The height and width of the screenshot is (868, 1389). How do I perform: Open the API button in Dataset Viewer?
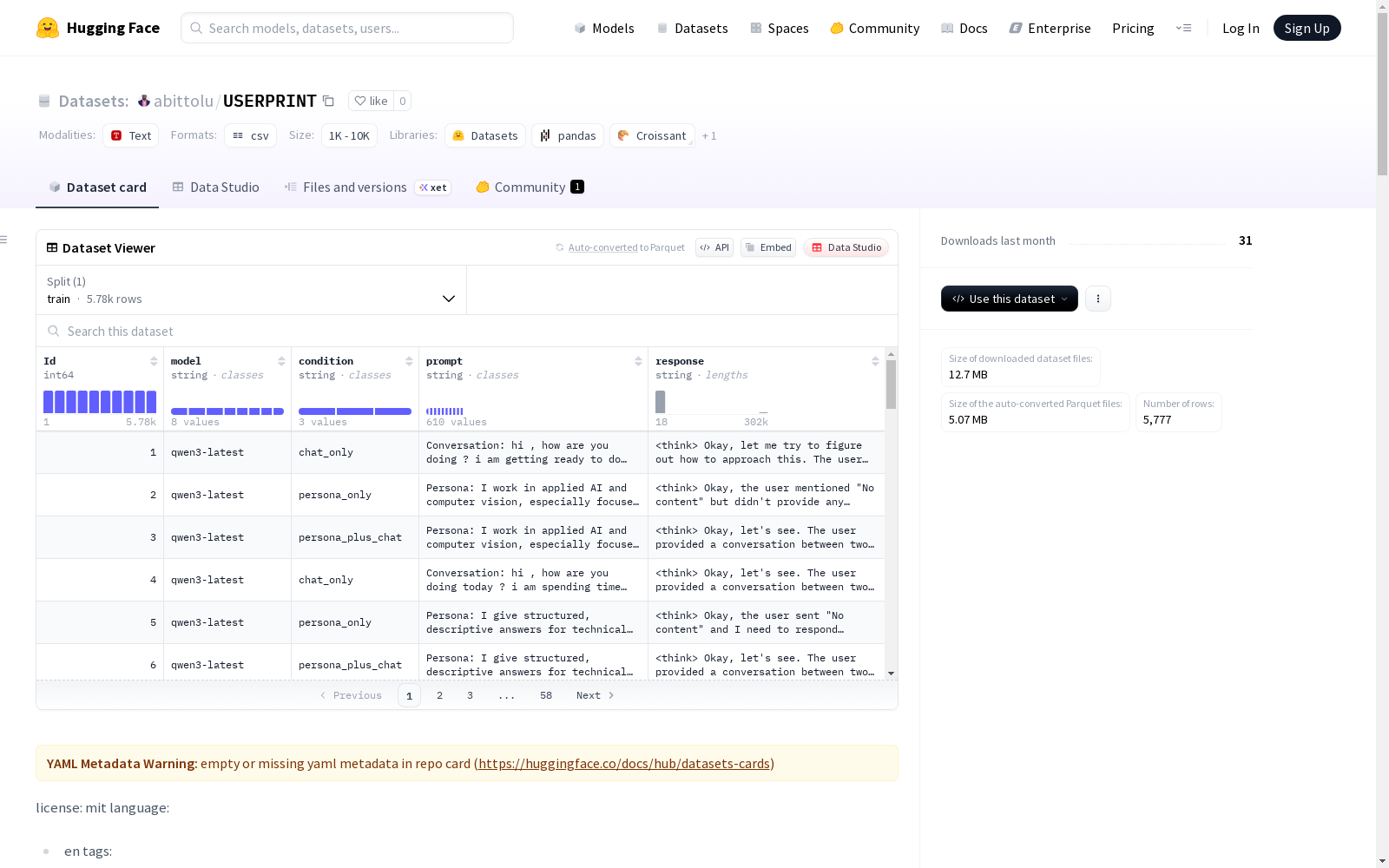(714, 247)
